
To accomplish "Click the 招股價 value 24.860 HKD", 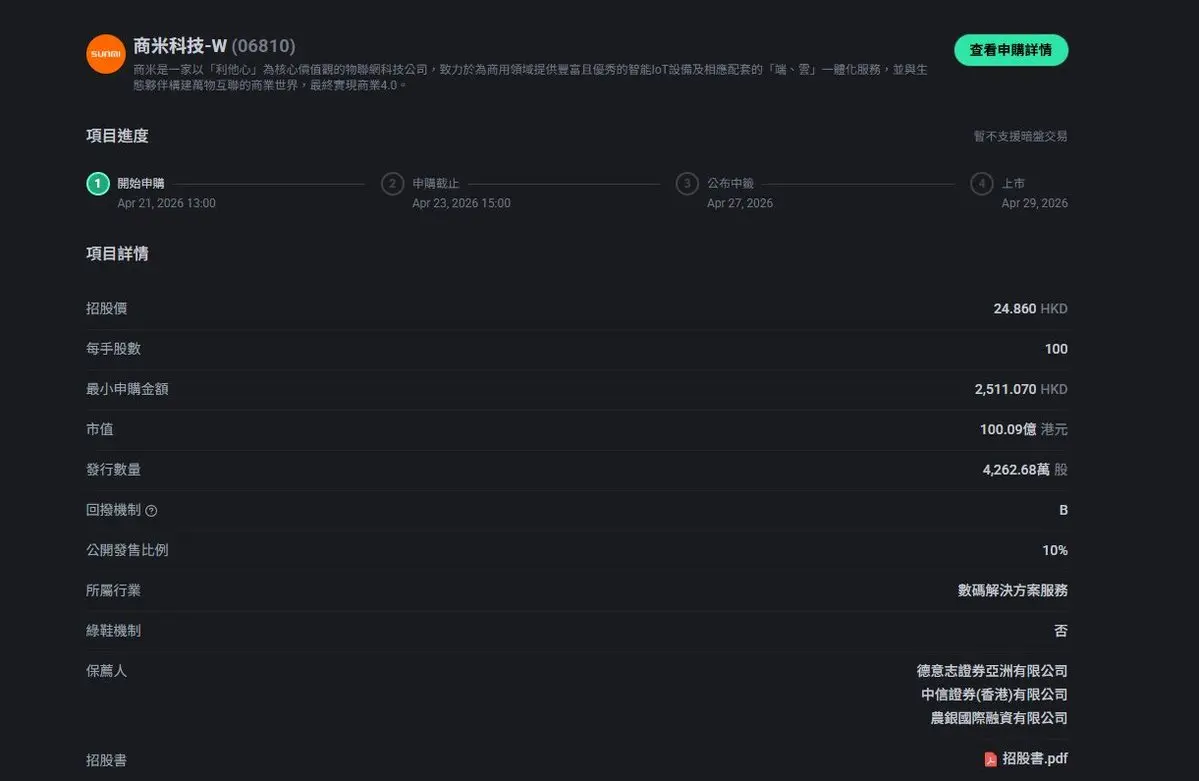I will [x=1030, y=308].
